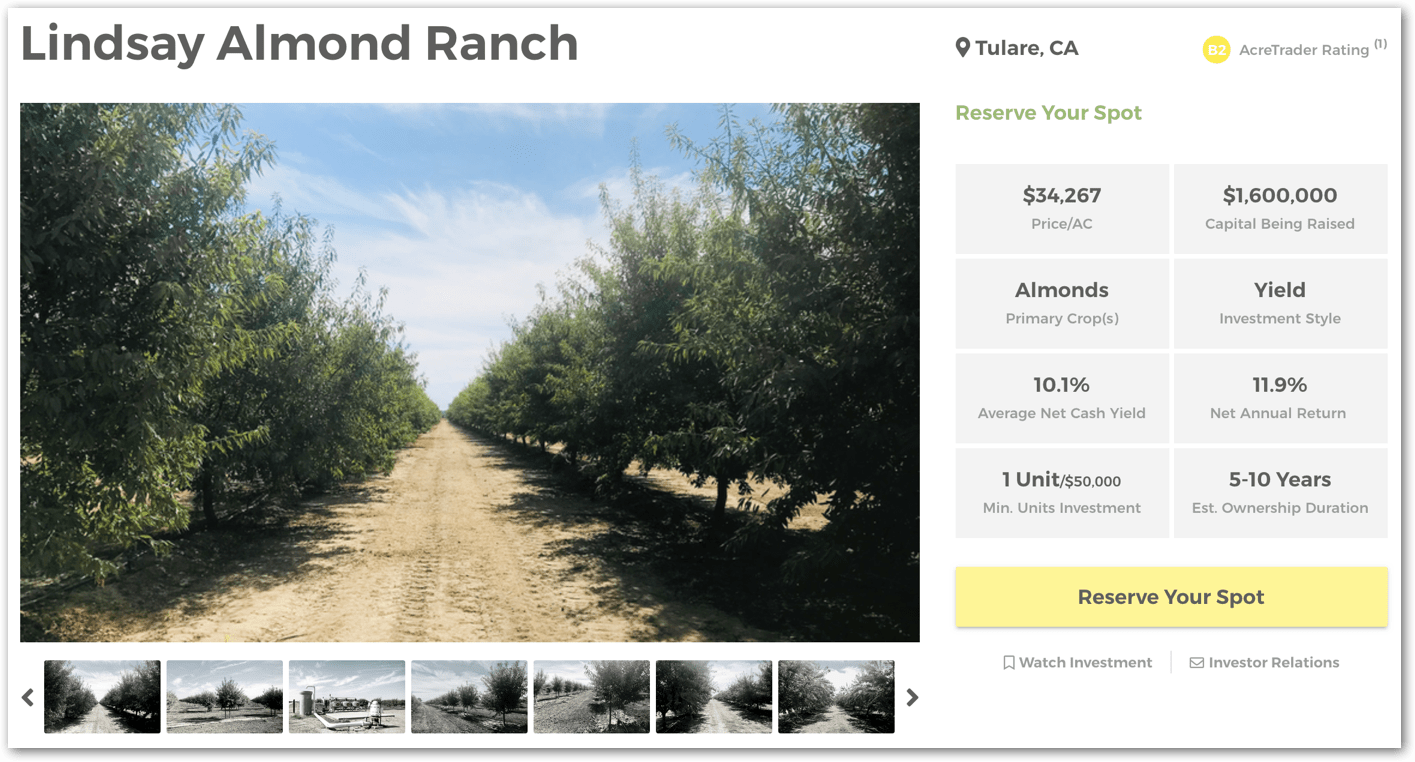1415x762 pixels.
Task: Click the envelope icon beside Investor Relations
Action: 1196,663
